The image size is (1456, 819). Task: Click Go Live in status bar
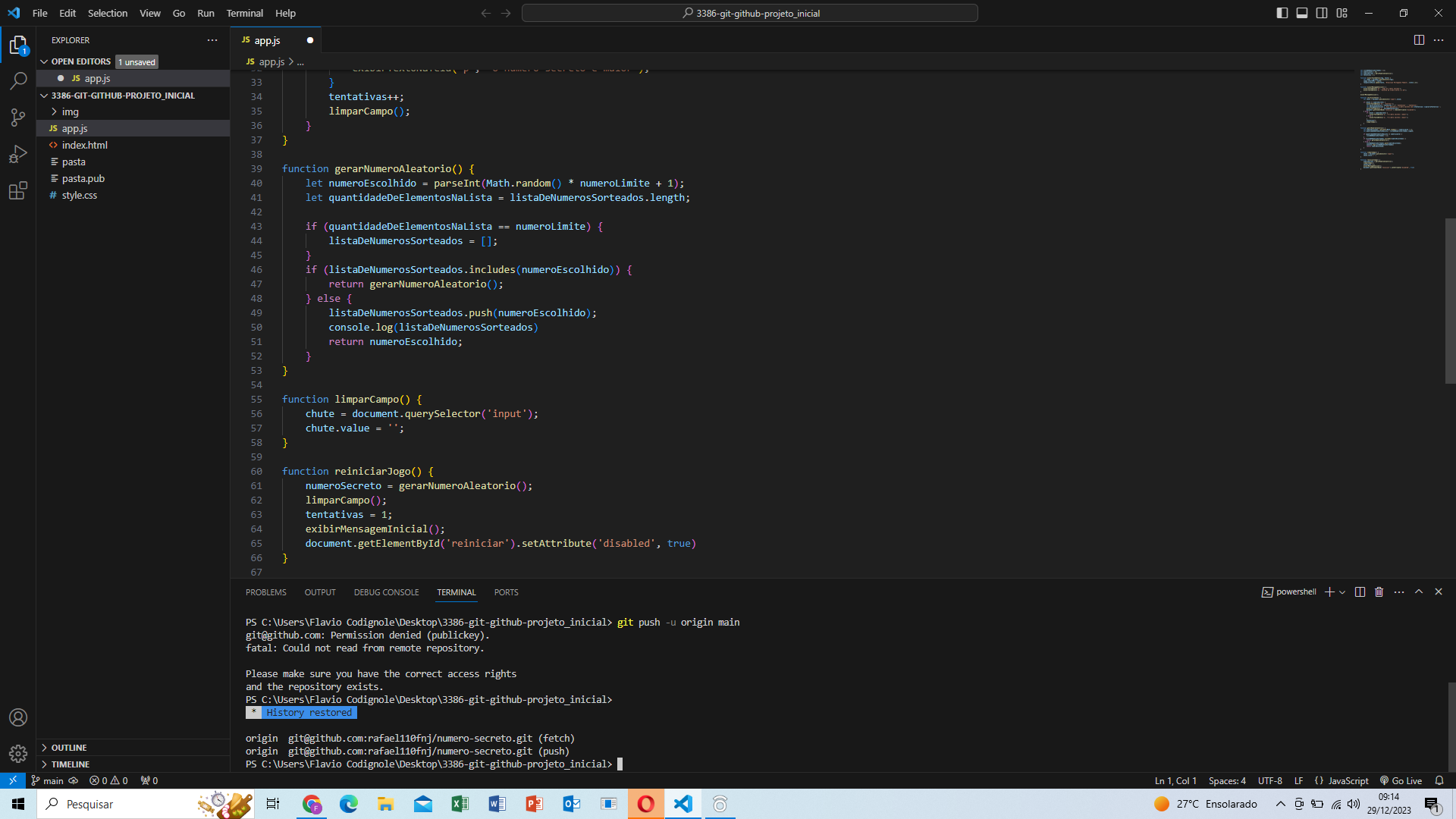1401,780
